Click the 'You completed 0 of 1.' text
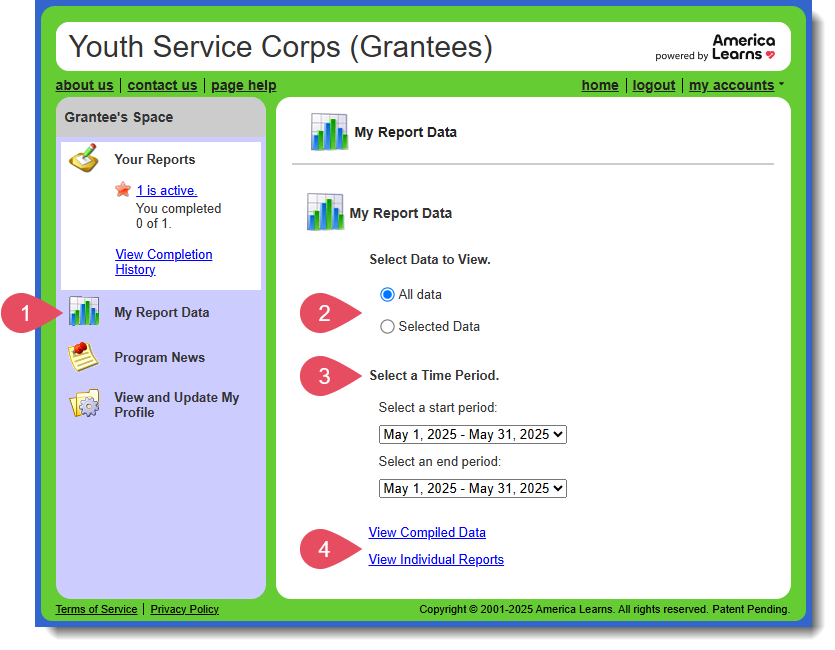Image resolution: width=835 pixels, height=650 pixels. tap(178, 216)
